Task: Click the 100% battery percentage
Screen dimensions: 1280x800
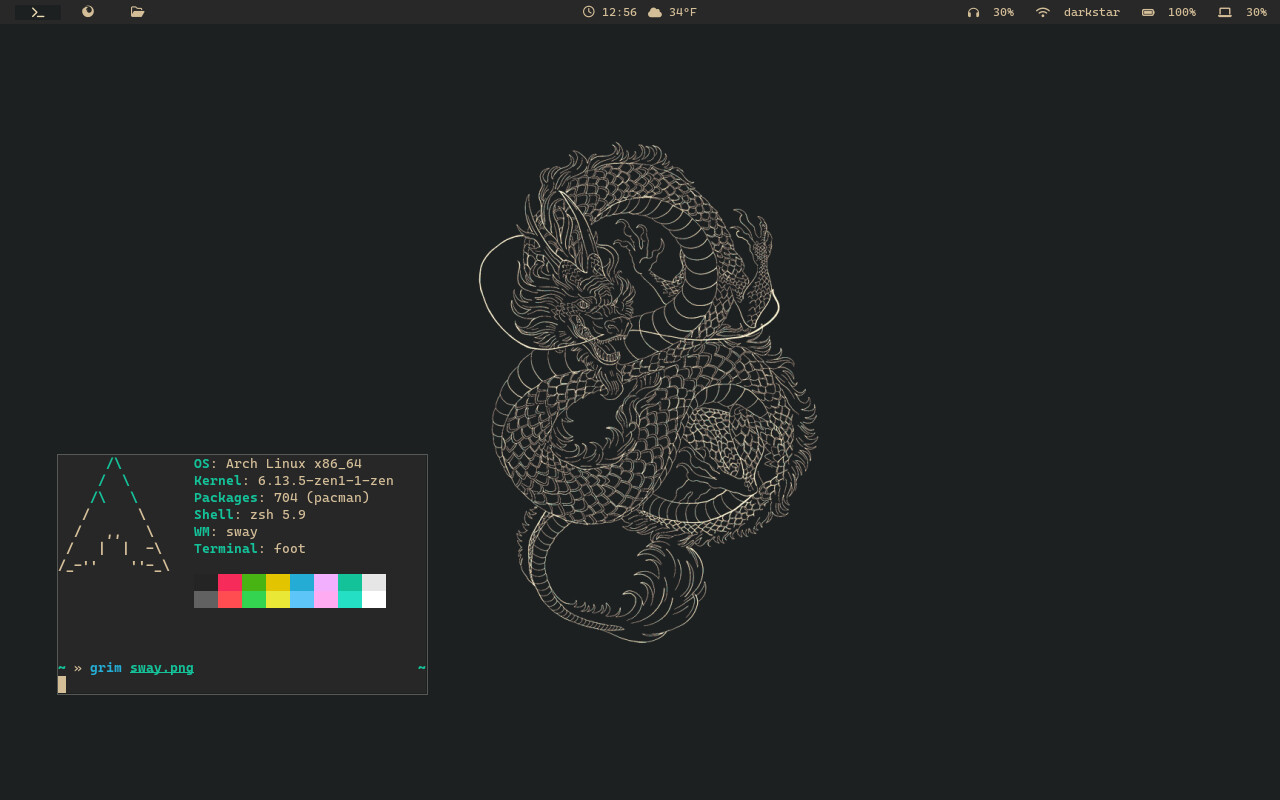Action: tap(1182, 12)
